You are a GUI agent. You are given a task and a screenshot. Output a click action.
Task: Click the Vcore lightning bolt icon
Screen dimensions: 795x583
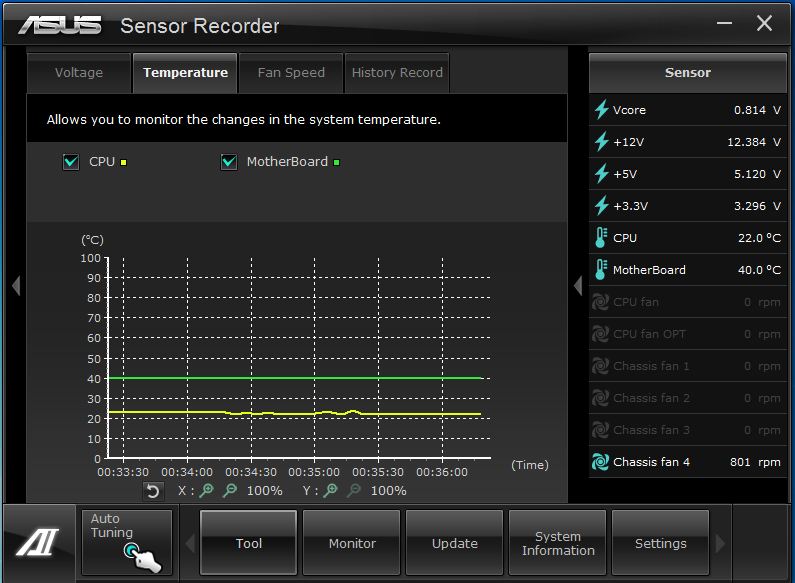[601, 110]
